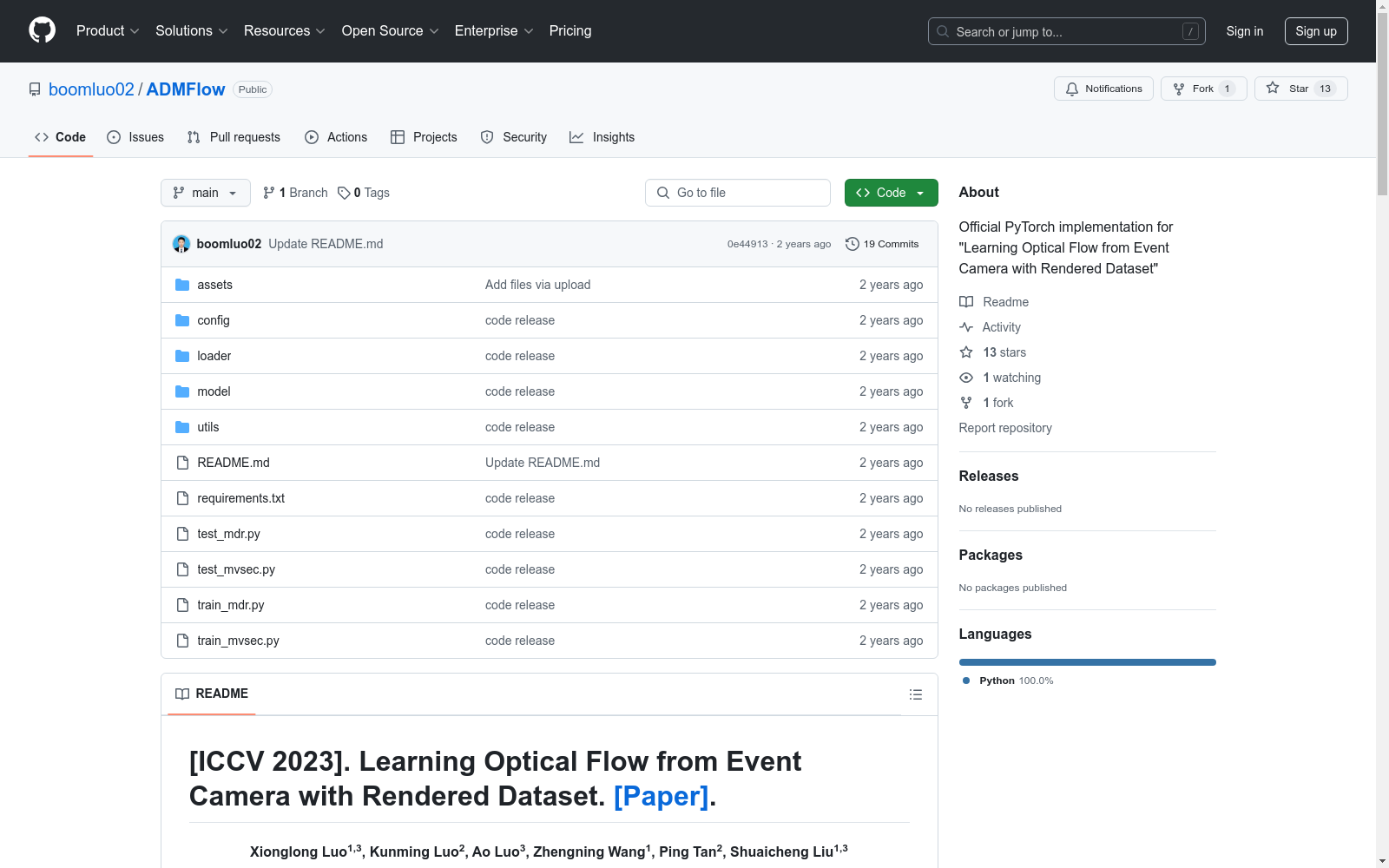Click the utils folder icon
The width and height of the screenshot is (1389, 868).
pos(182,427)
